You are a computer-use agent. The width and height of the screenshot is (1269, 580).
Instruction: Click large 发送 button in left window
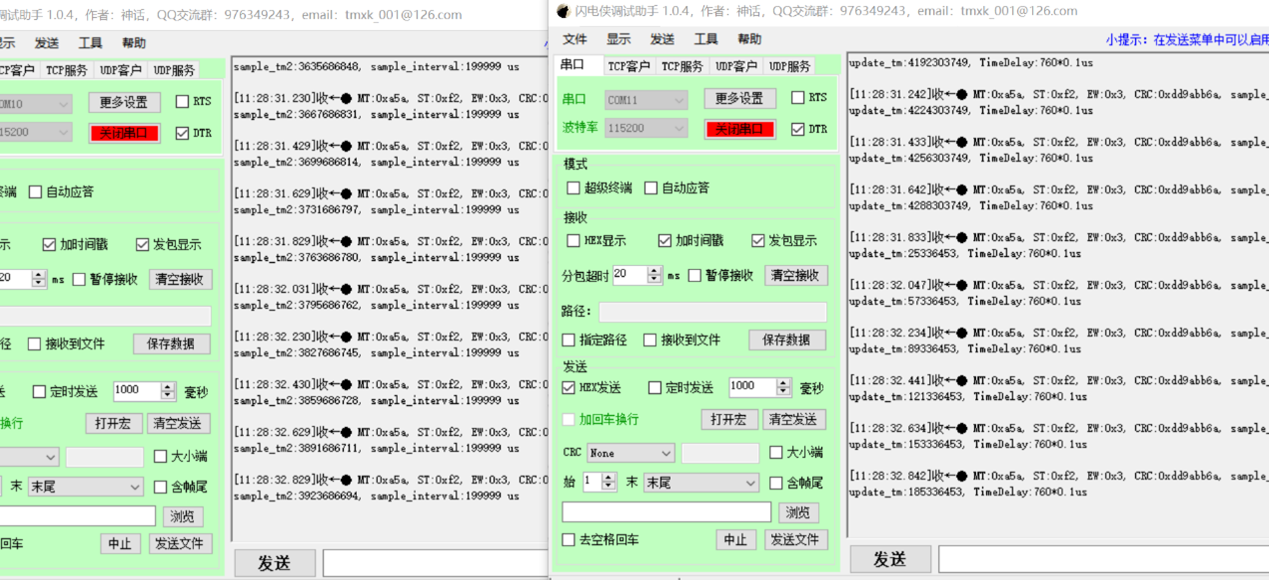click(275, 563)
